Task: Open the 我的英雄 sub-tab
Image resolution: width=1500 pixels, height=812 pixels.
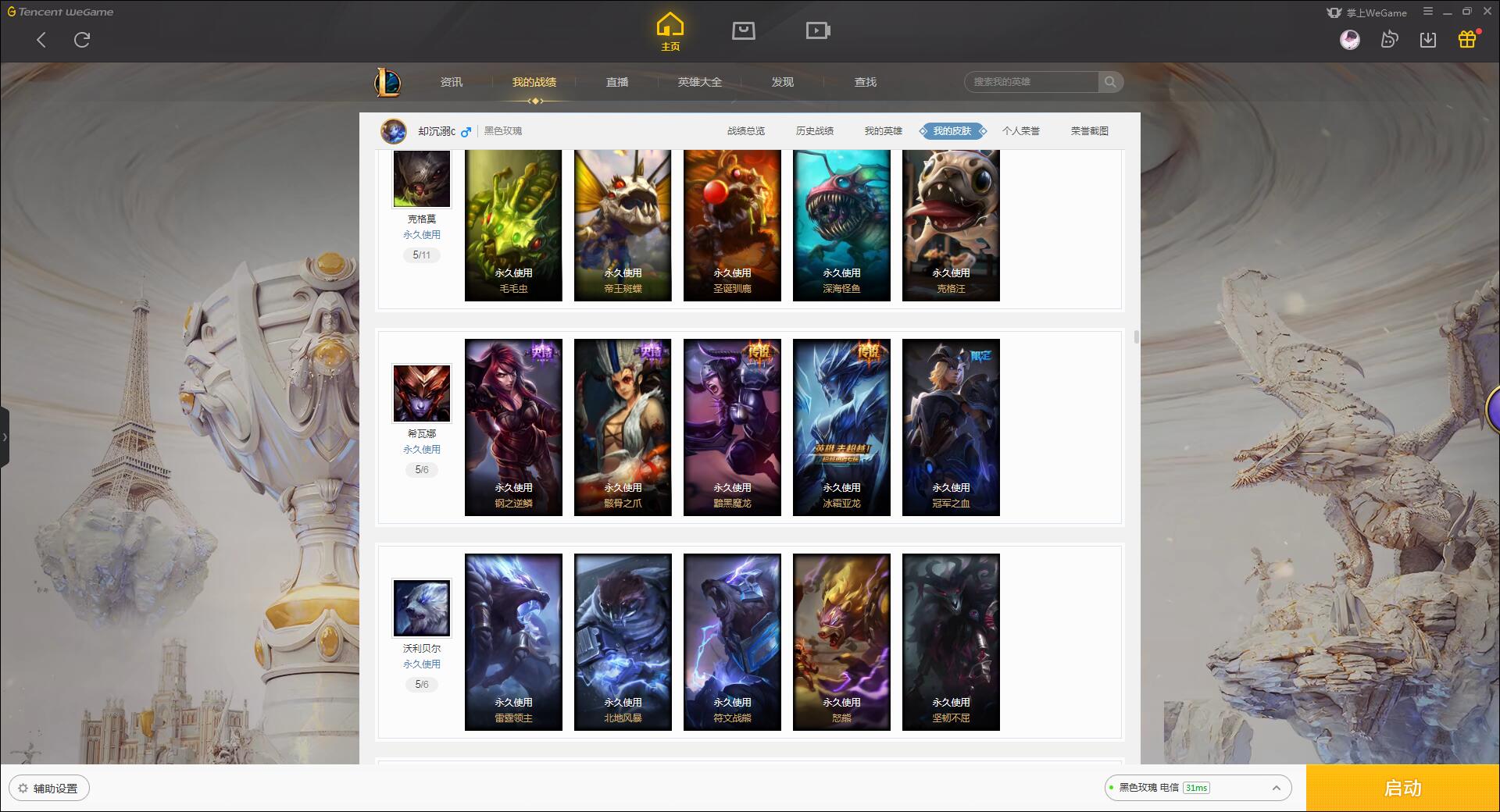Action: (884, 131)
